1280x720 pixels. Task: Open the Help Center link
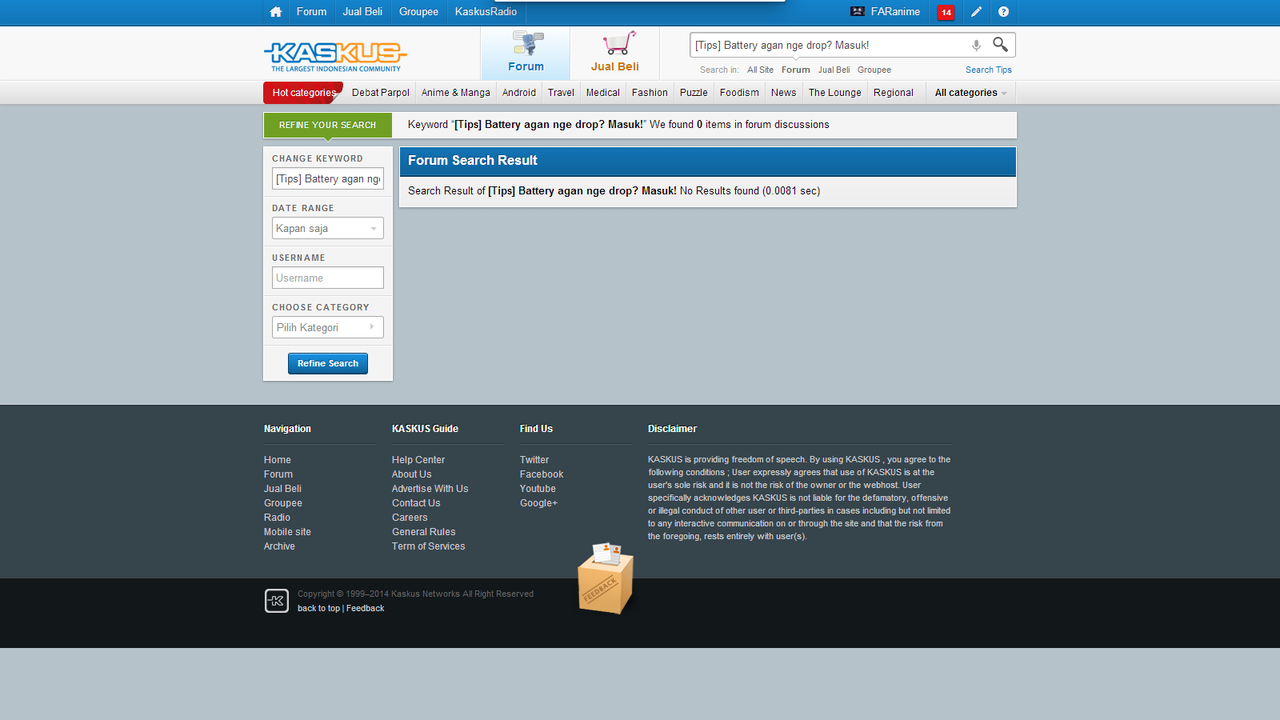pyautogui.click(x=419, y=460)
